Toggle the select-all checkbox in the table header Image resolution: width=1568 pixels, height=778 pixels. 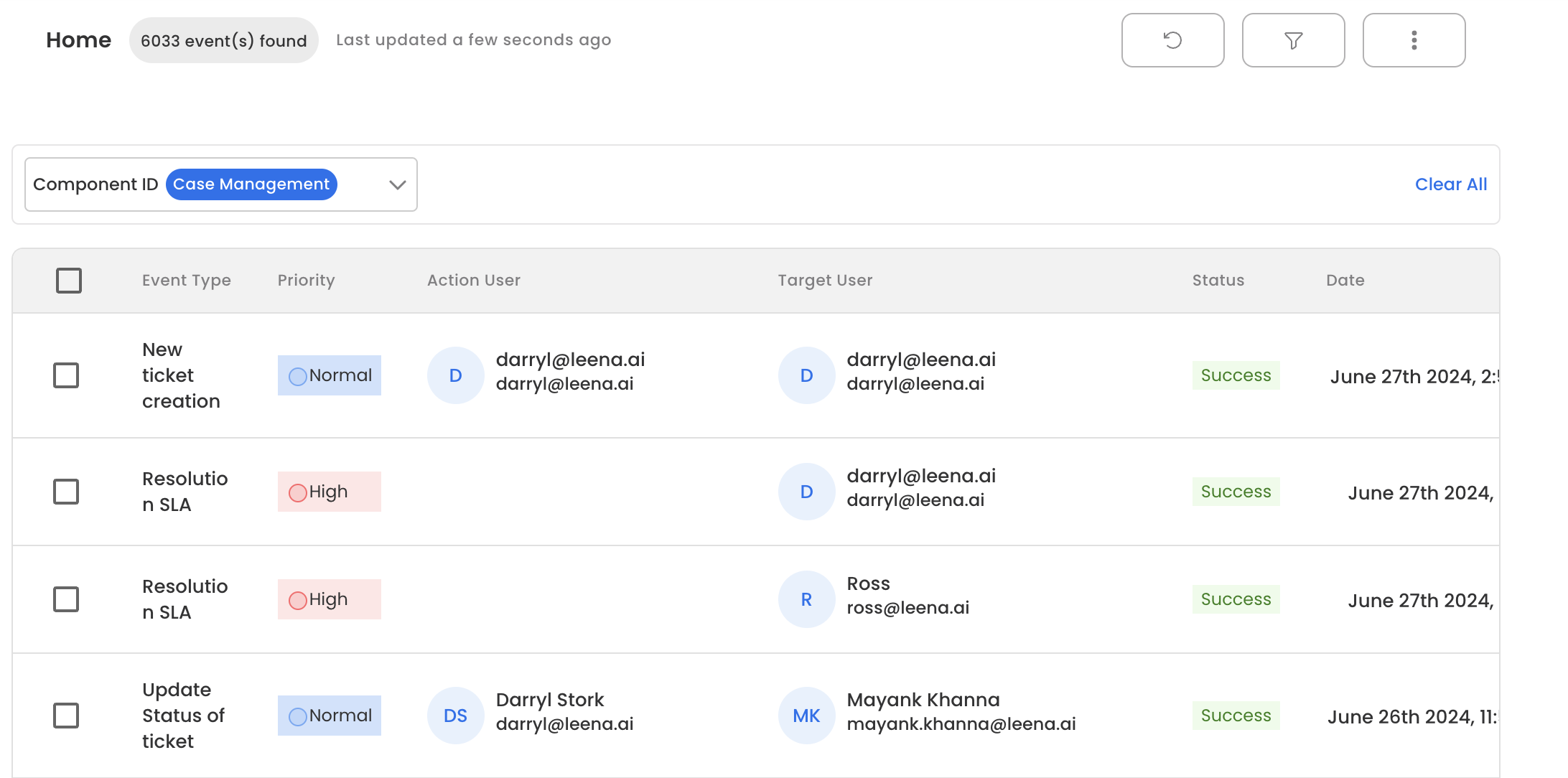point(69,281)
